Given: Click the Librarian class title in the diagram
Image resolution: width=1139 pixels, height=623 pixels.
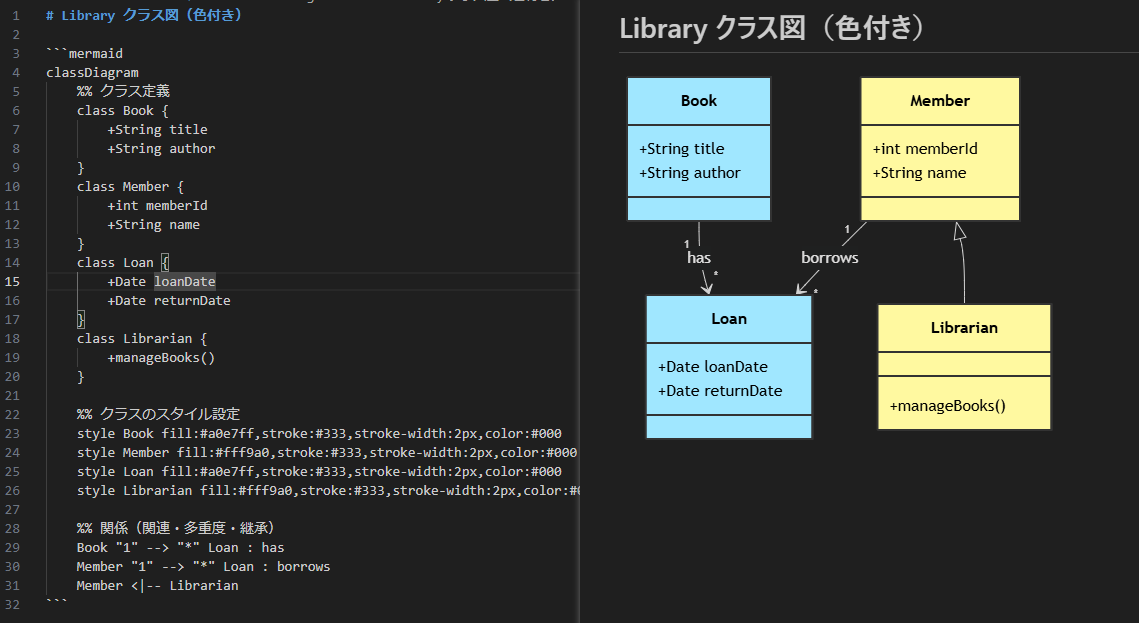Looking at the screenshot, I should point(964,327).
